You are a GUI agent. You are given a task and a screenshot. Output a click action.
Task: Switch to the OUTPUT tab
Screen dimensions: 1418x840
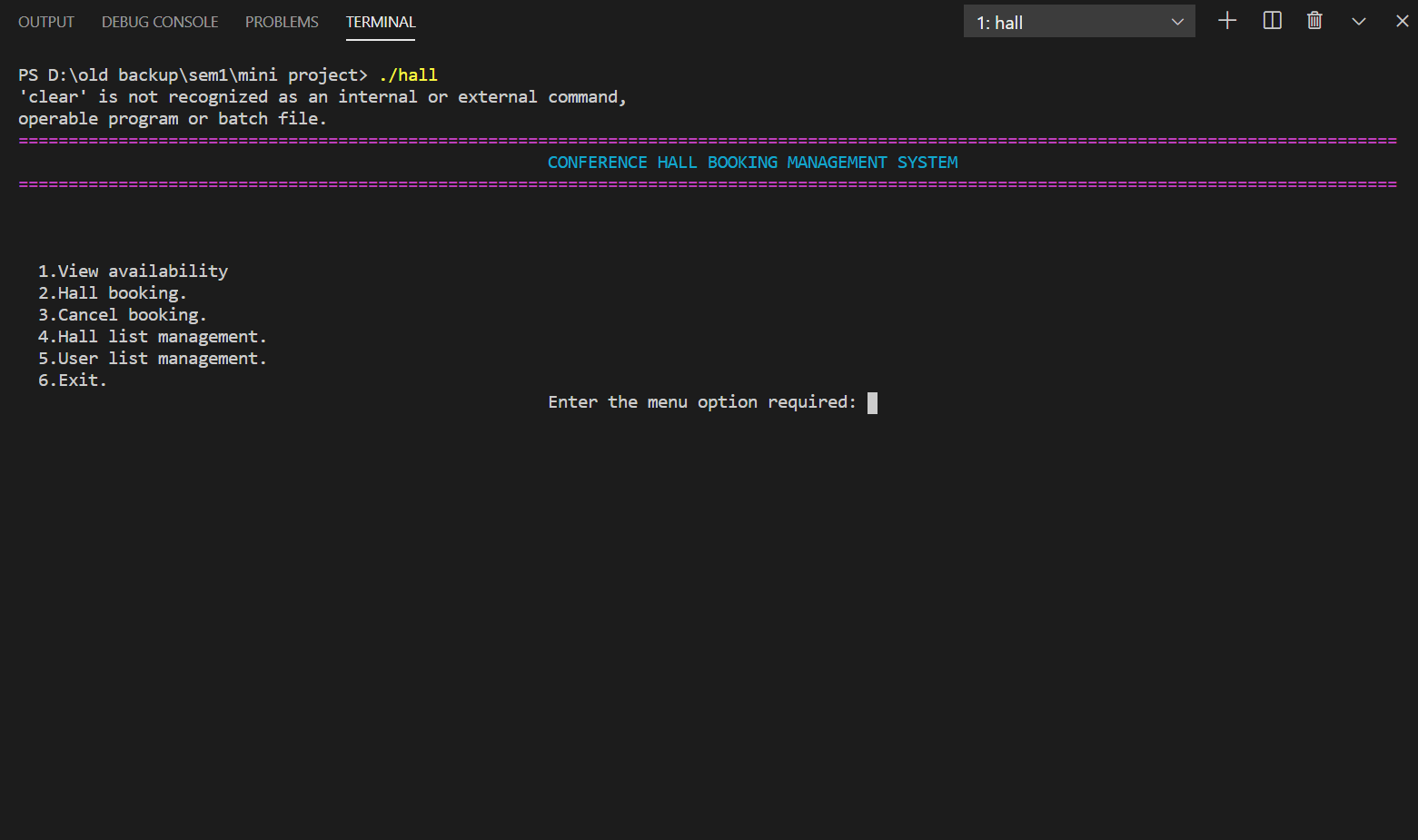[45, 21]
